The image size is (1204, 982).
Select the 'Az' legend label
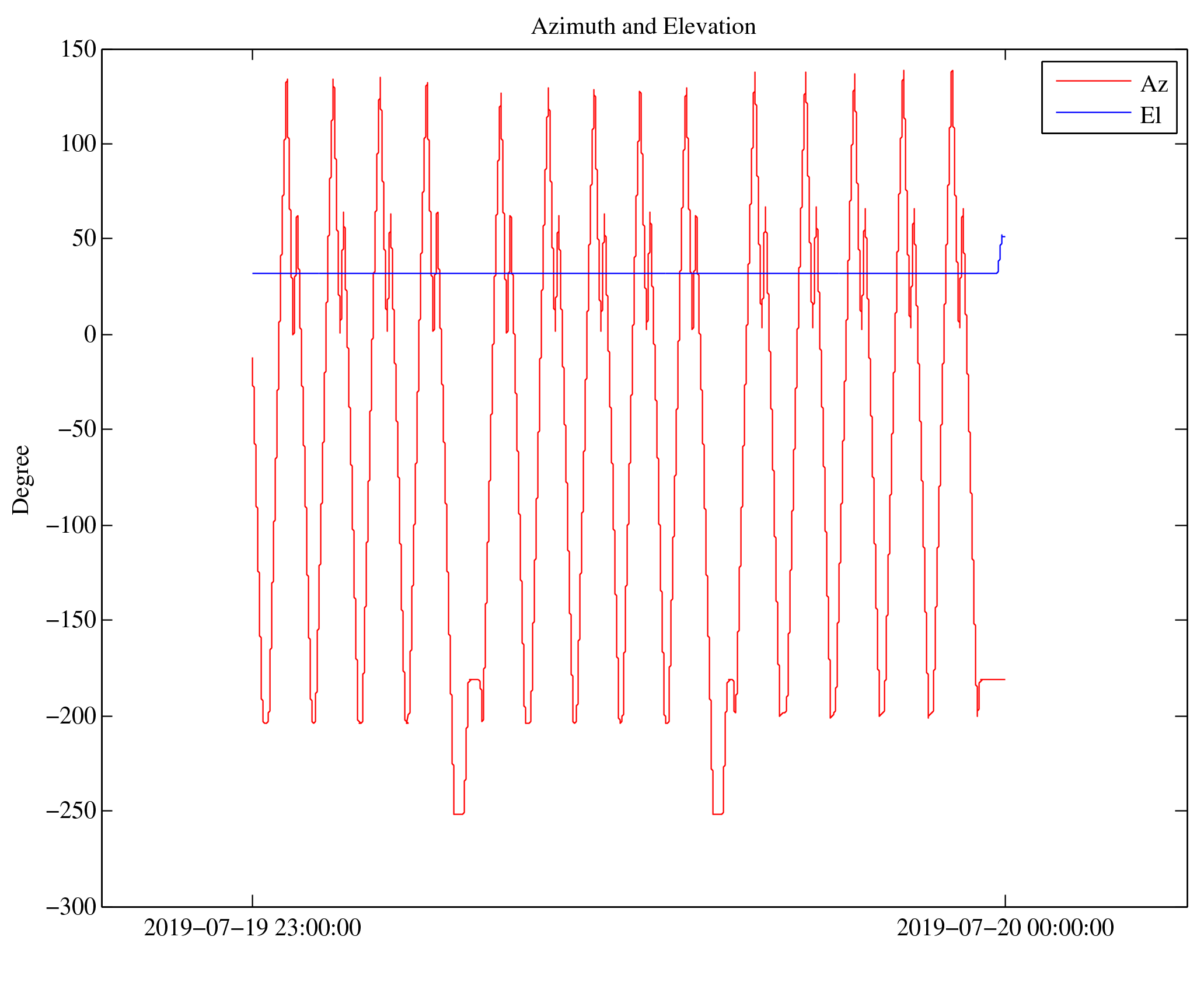tap(1153, 85)
